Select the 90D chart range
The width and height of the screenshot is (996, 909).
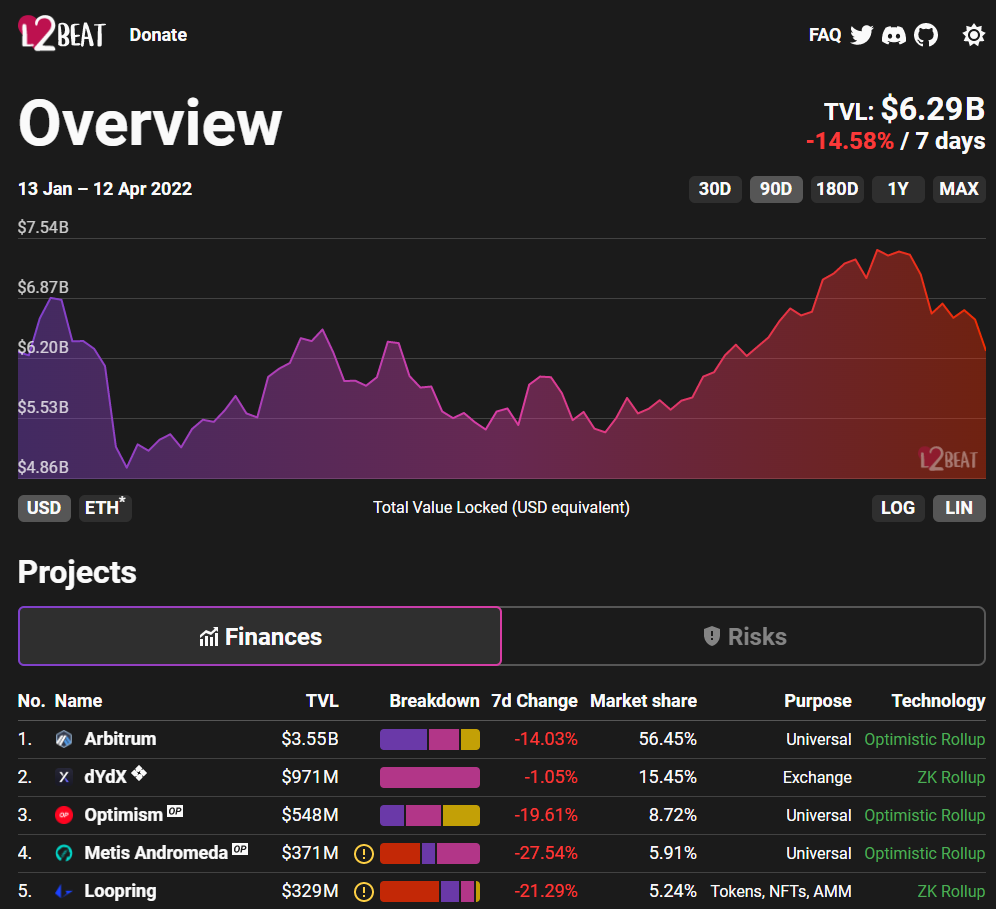coord(776,189)
